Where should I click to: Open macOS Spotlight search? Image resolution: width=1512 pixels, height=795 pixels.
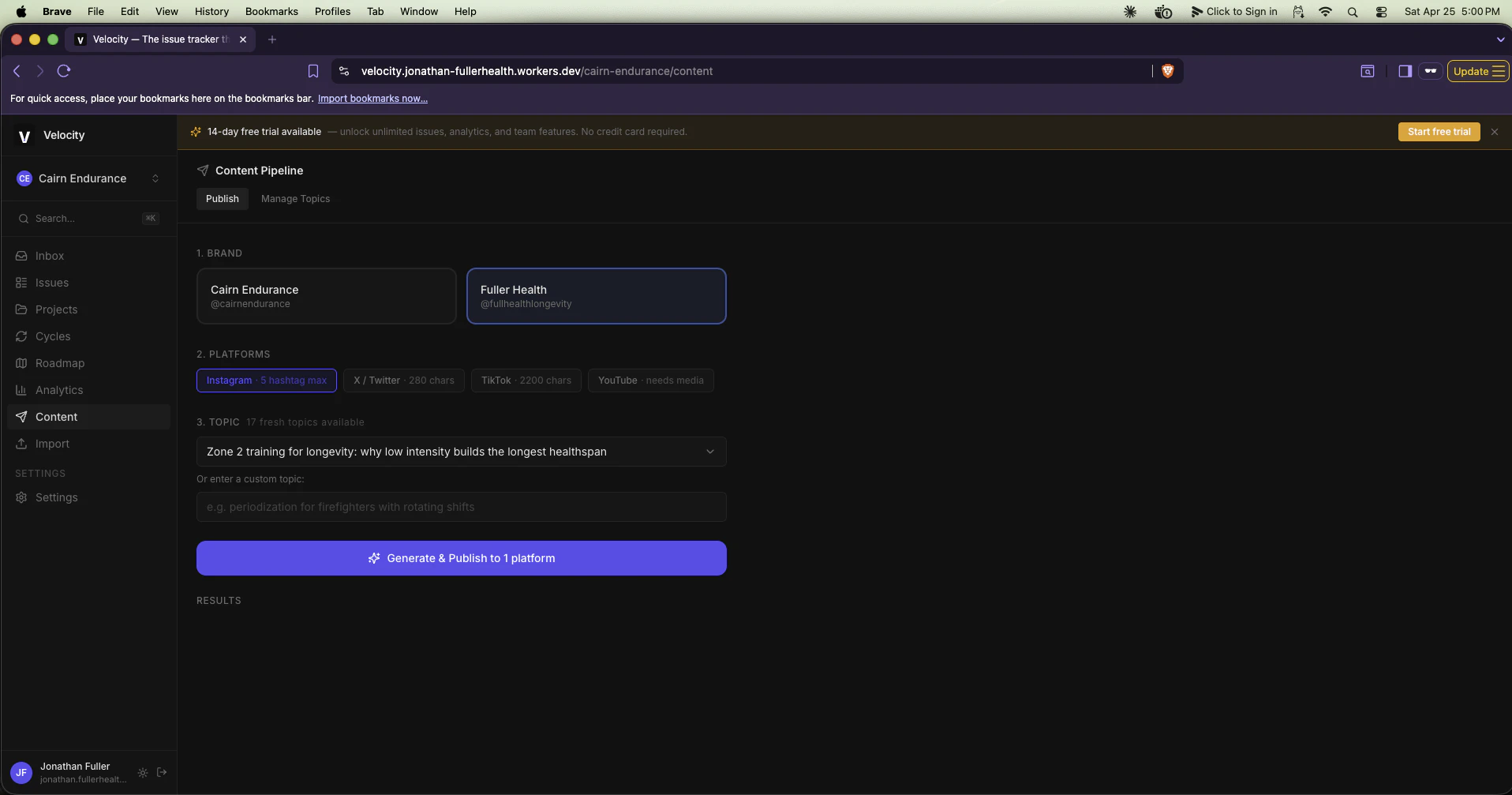(x=1353, y=12)
